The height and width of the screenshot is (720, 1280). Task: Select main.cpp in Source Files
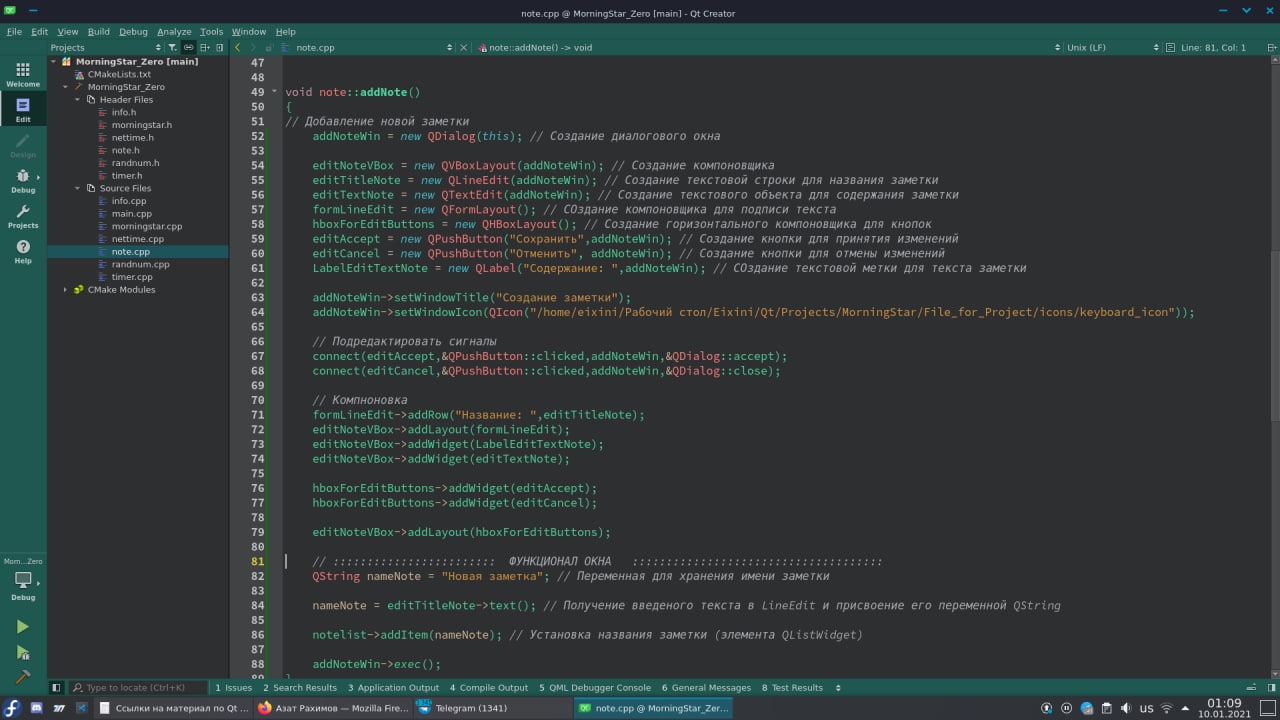click(131, 214)
